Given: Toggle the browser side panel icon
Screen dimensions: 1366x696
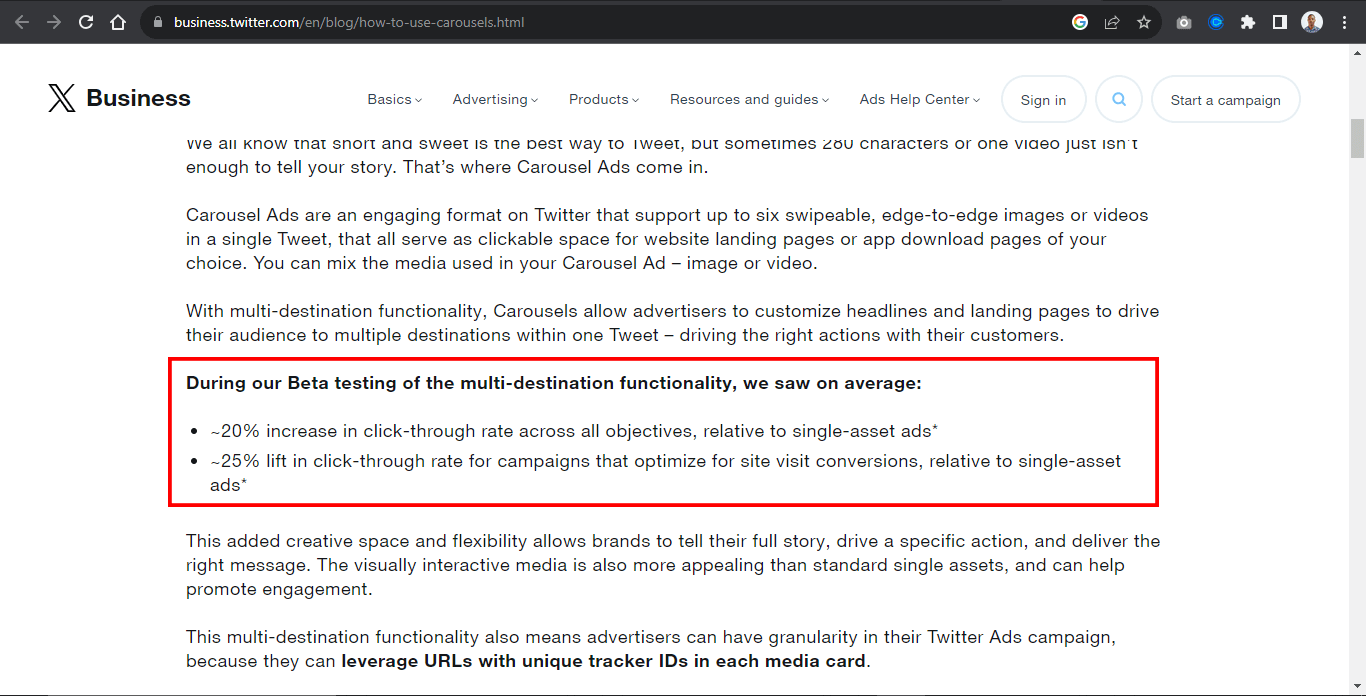Looking at the screenshot, I should coord(1280,22).
